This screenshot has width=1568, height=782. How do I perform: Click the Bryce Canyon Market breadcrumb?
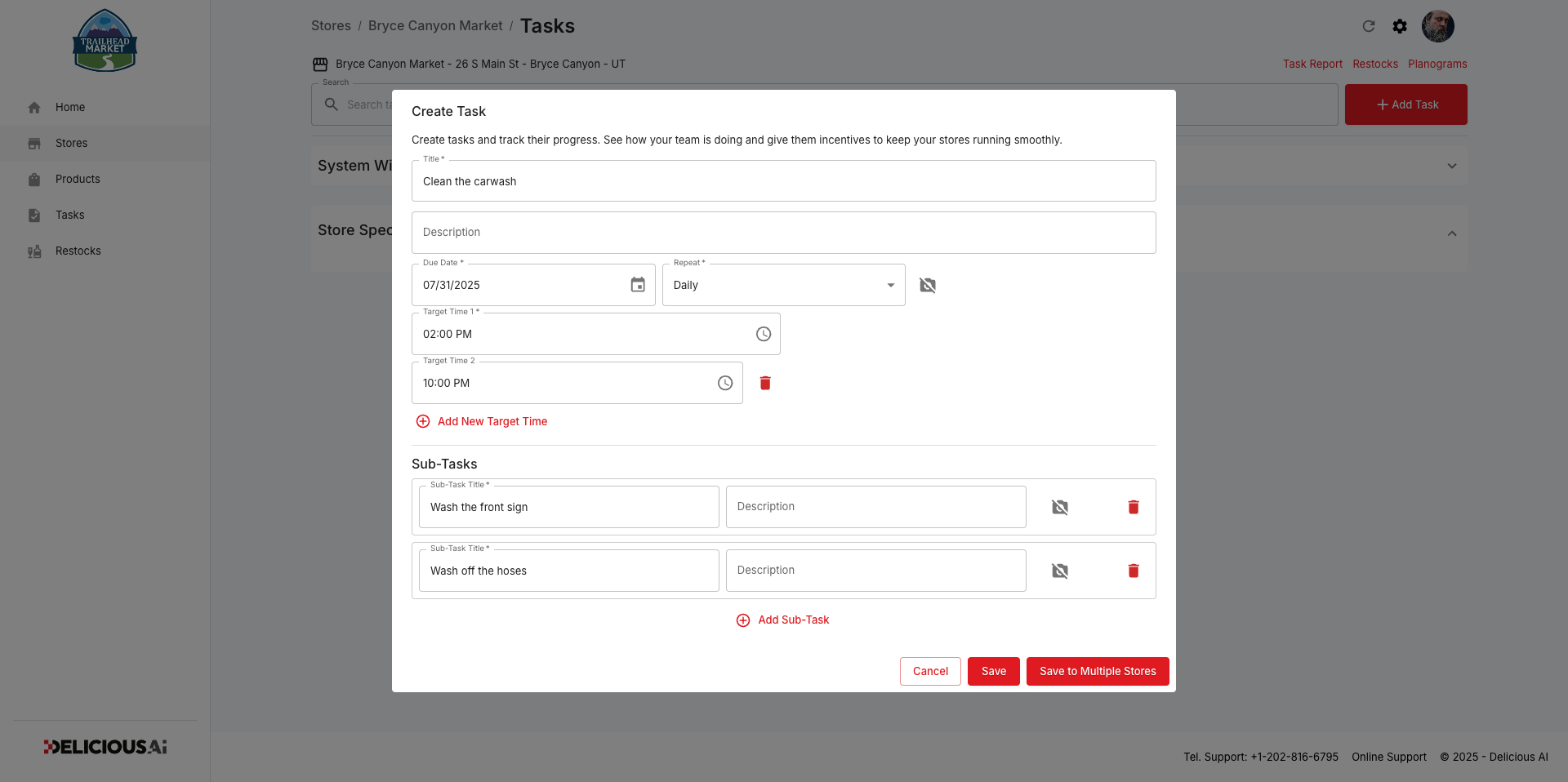[435, 25]
